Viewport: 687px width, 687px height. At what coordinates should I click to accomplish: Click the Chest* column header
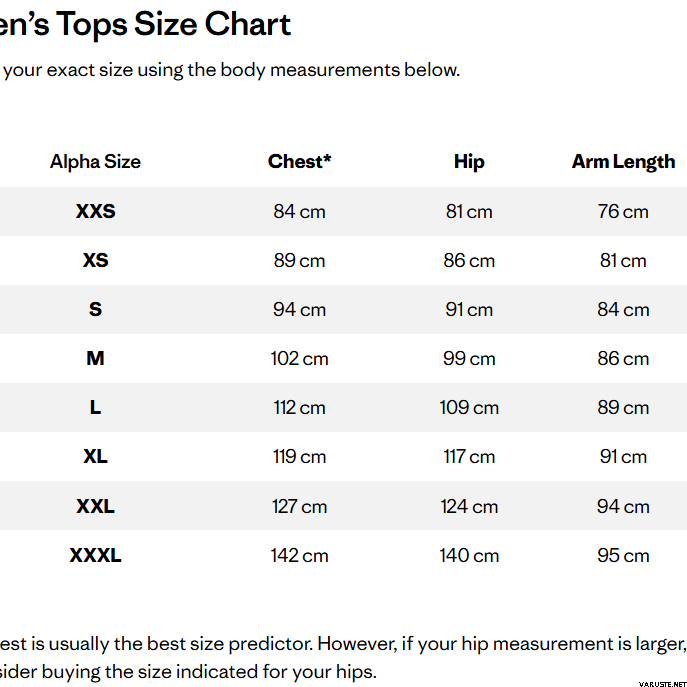click(299, 162)
